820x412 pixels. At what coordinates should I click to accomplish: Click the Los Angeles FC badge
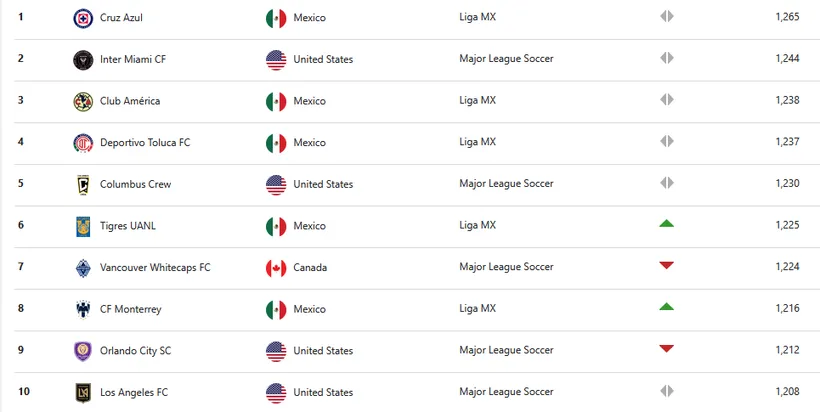coord(83,392)
